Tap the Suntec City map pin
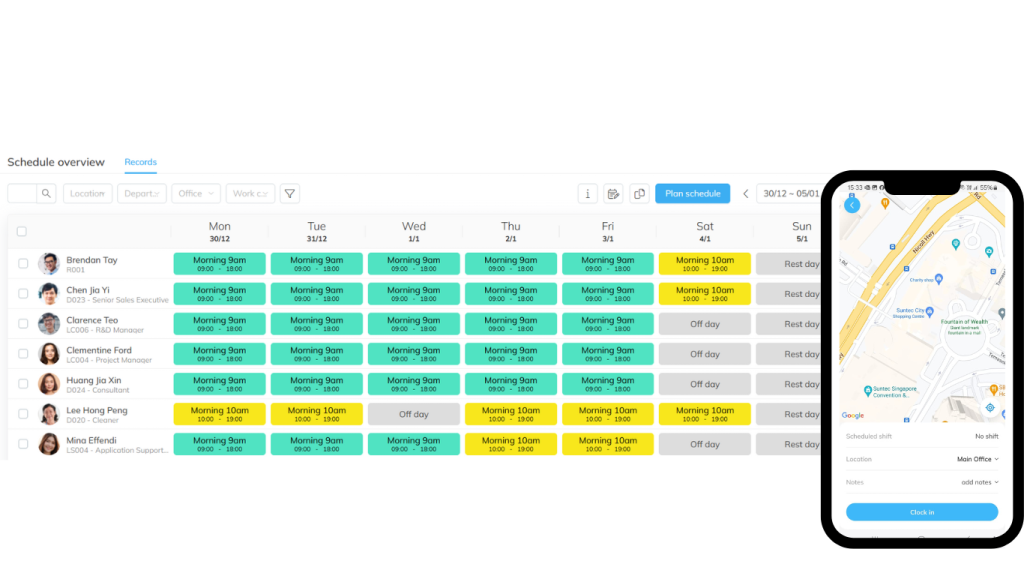 pyautogui.click(x=930, y=312)
